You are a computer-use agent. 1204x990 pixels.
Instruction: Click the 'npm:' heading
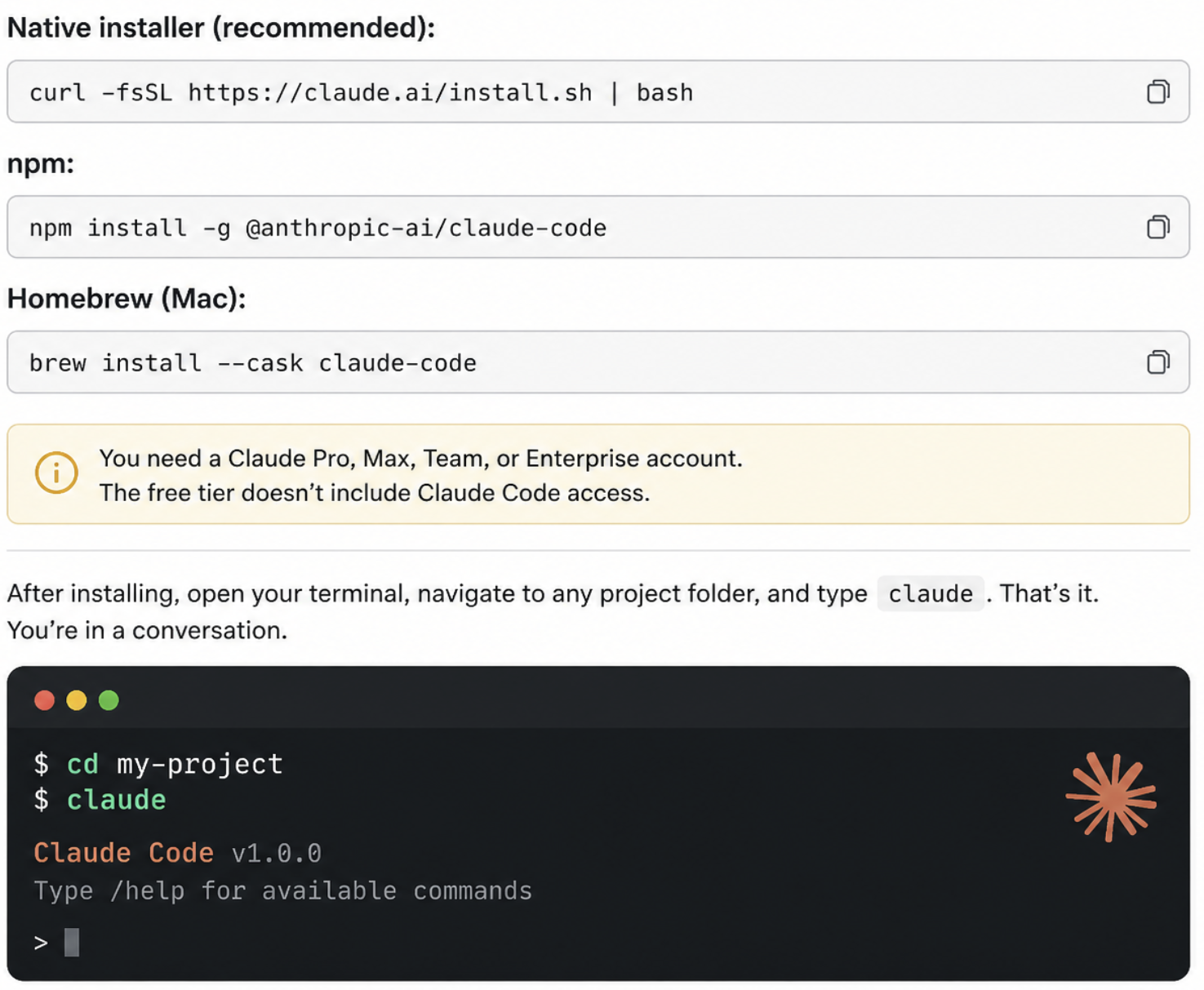click(x=41, y=164)
